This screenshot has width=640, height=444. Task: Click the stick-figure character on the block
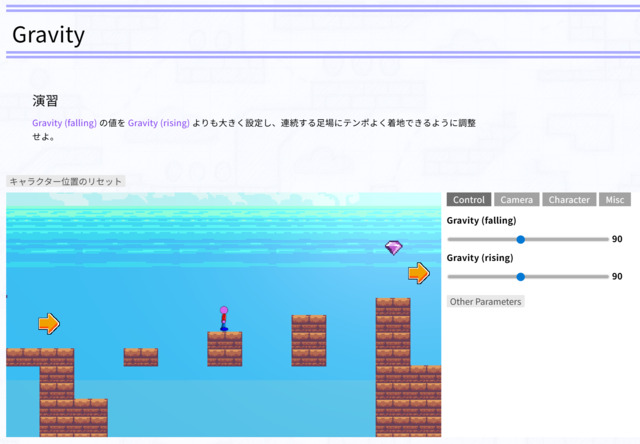click(224, 319)
